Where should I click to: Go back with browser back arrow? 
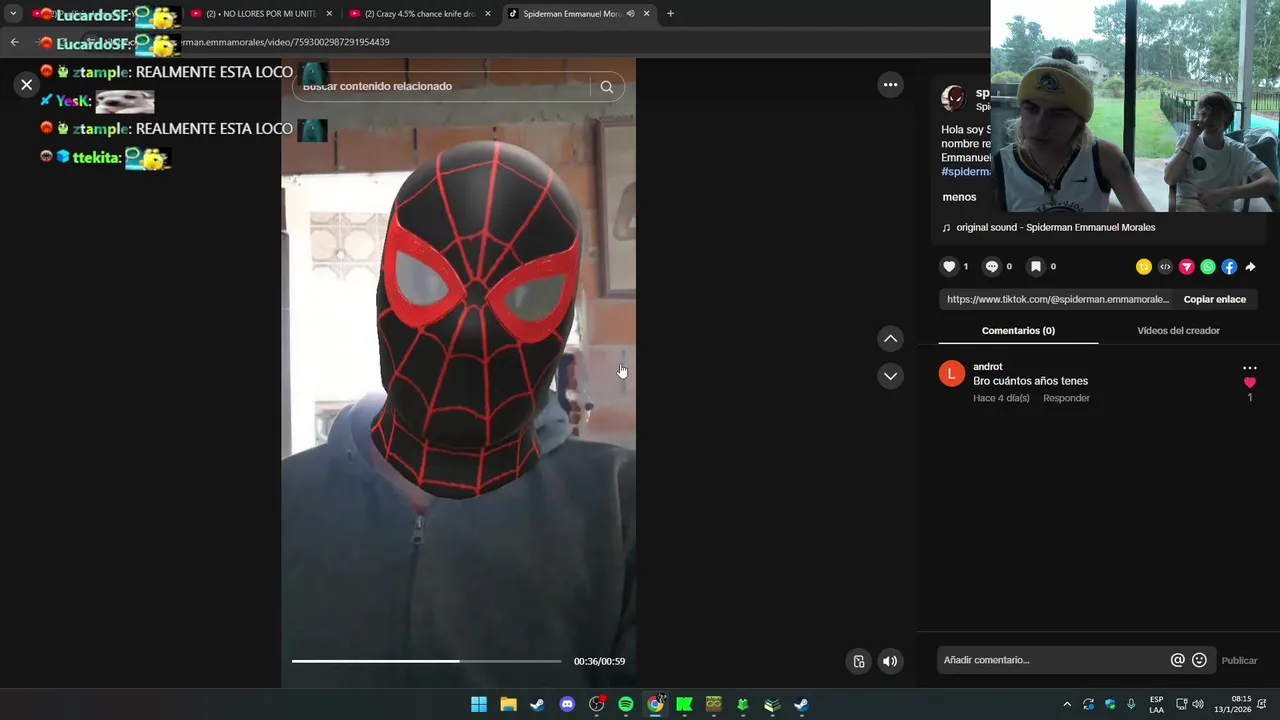(x=14, y=42)
